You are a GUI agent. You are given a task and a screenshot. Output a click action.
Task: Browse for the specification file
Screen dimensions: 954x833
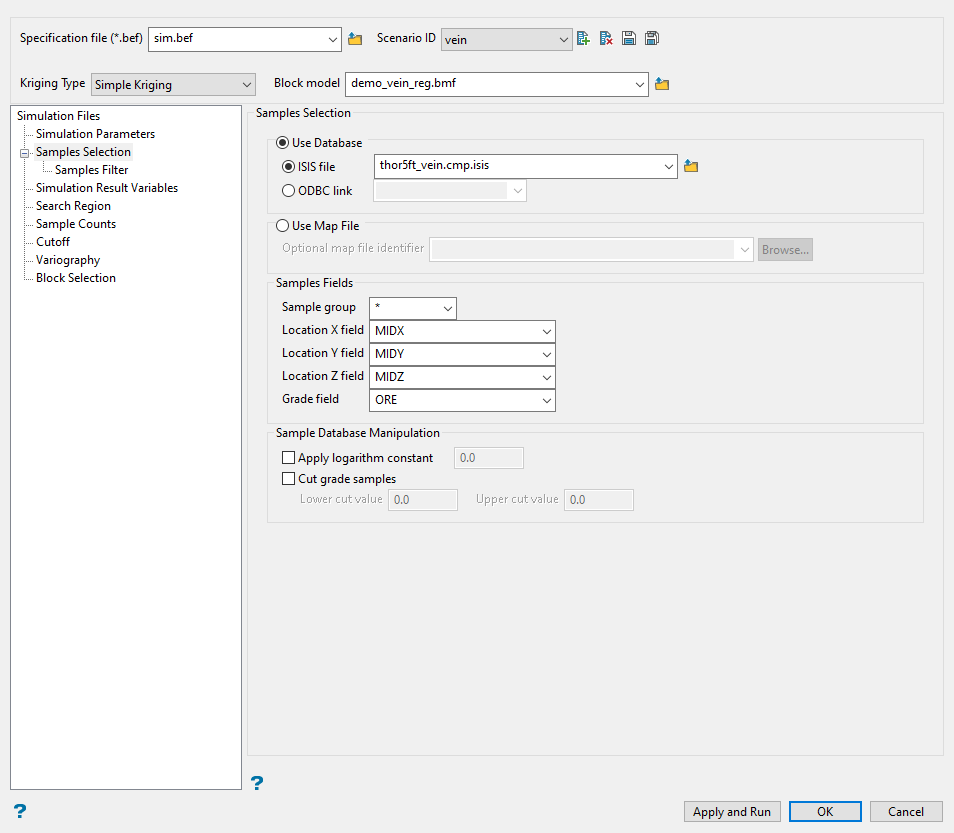(355, 39)
